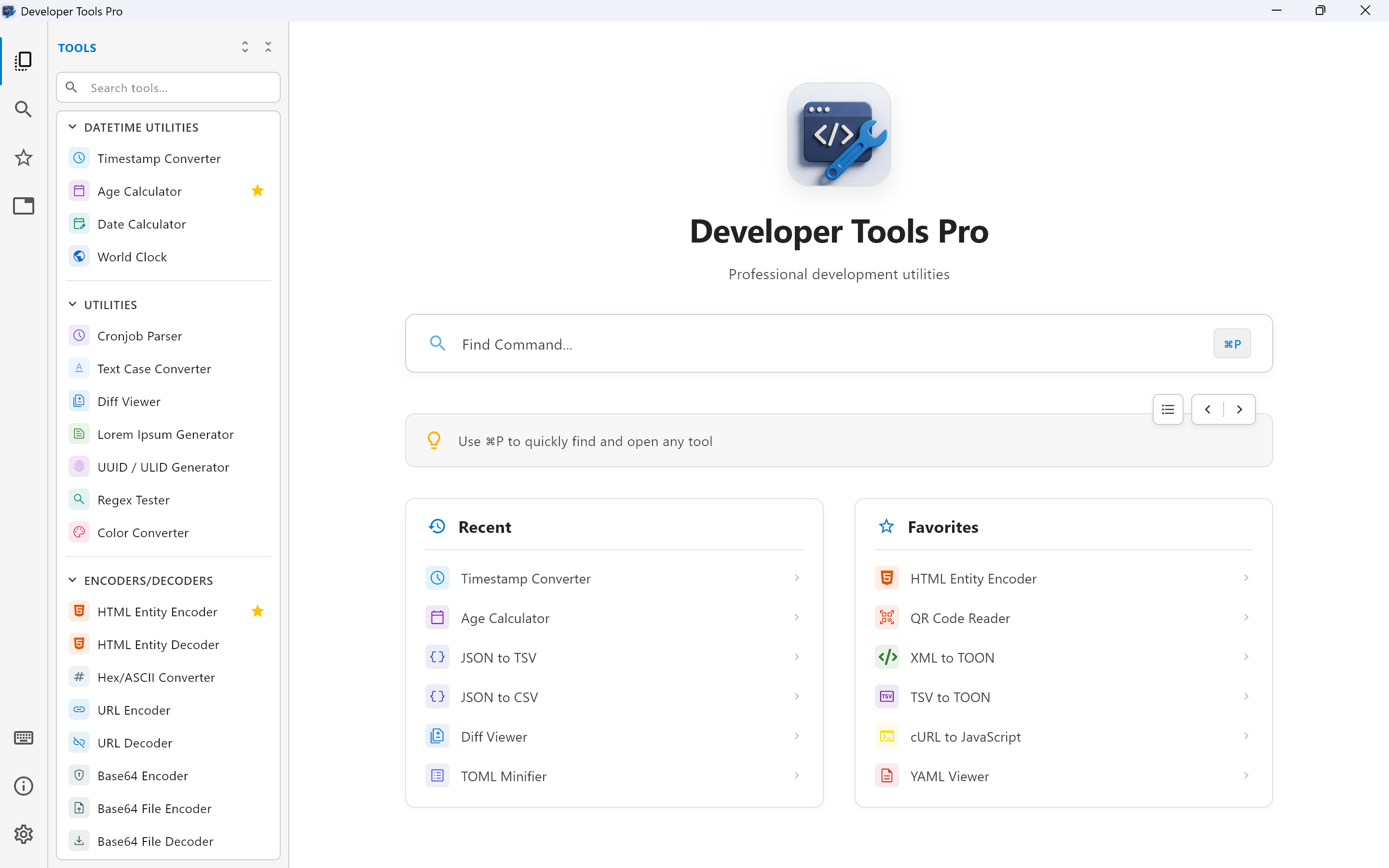Collapse the DATETIME UTILITIES section
This screenshot has width=1389, height=868.
(72, 127)
